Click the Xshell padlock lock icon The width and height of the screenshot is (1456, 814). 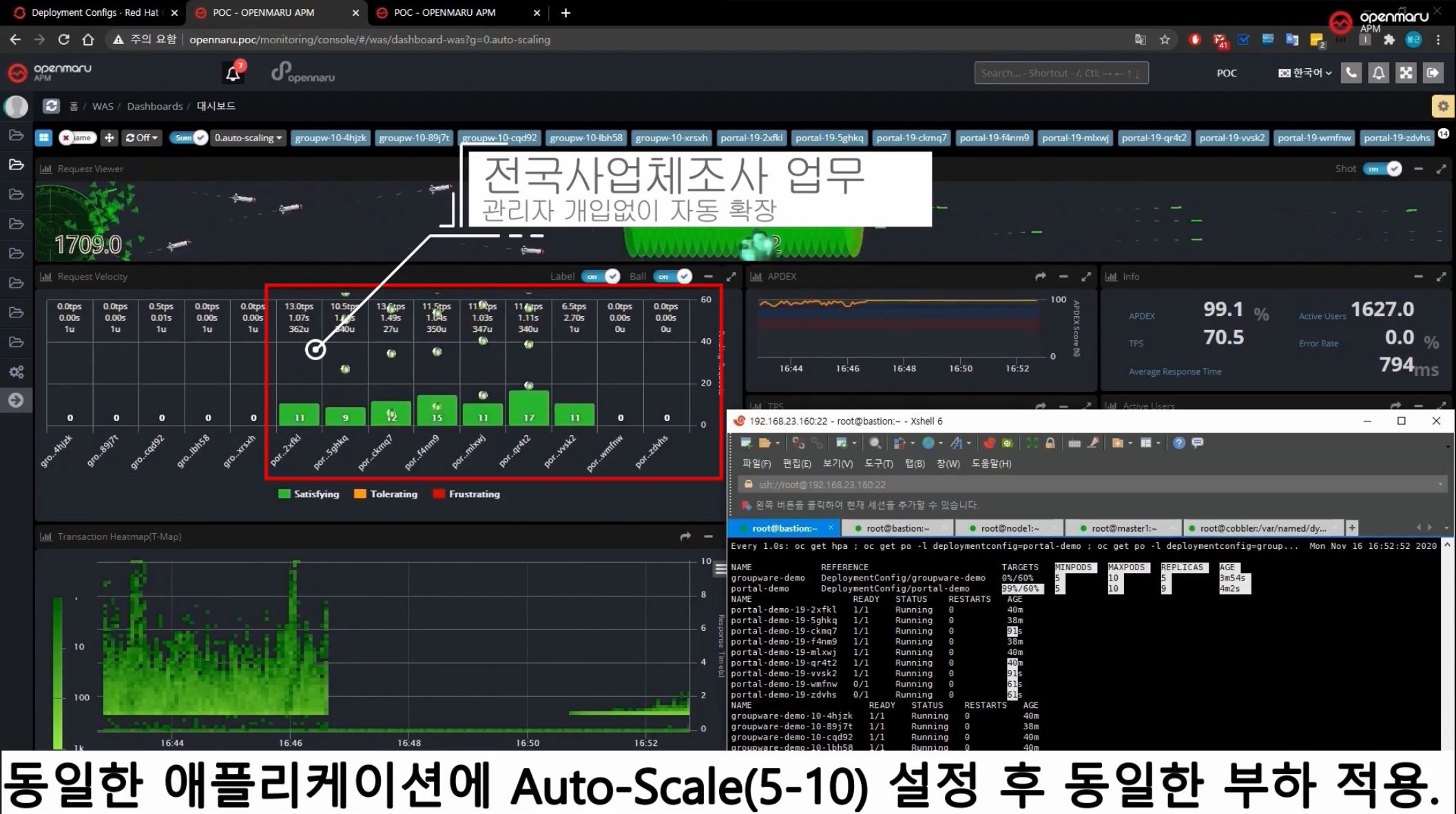(1050, 443)
